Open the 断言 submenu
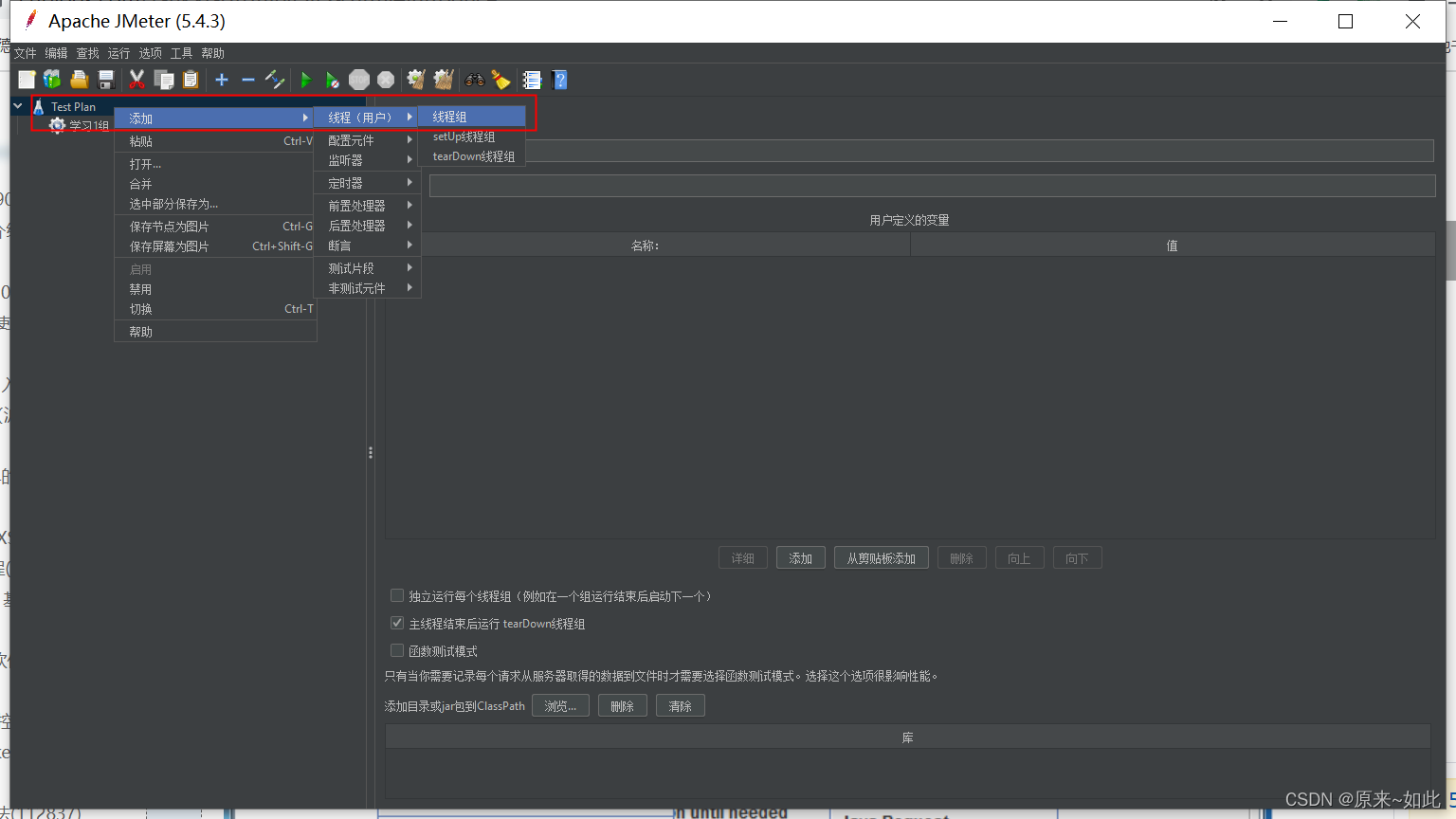The width and height of the screenshot is (1456, 819). click(x=367, y=246)
